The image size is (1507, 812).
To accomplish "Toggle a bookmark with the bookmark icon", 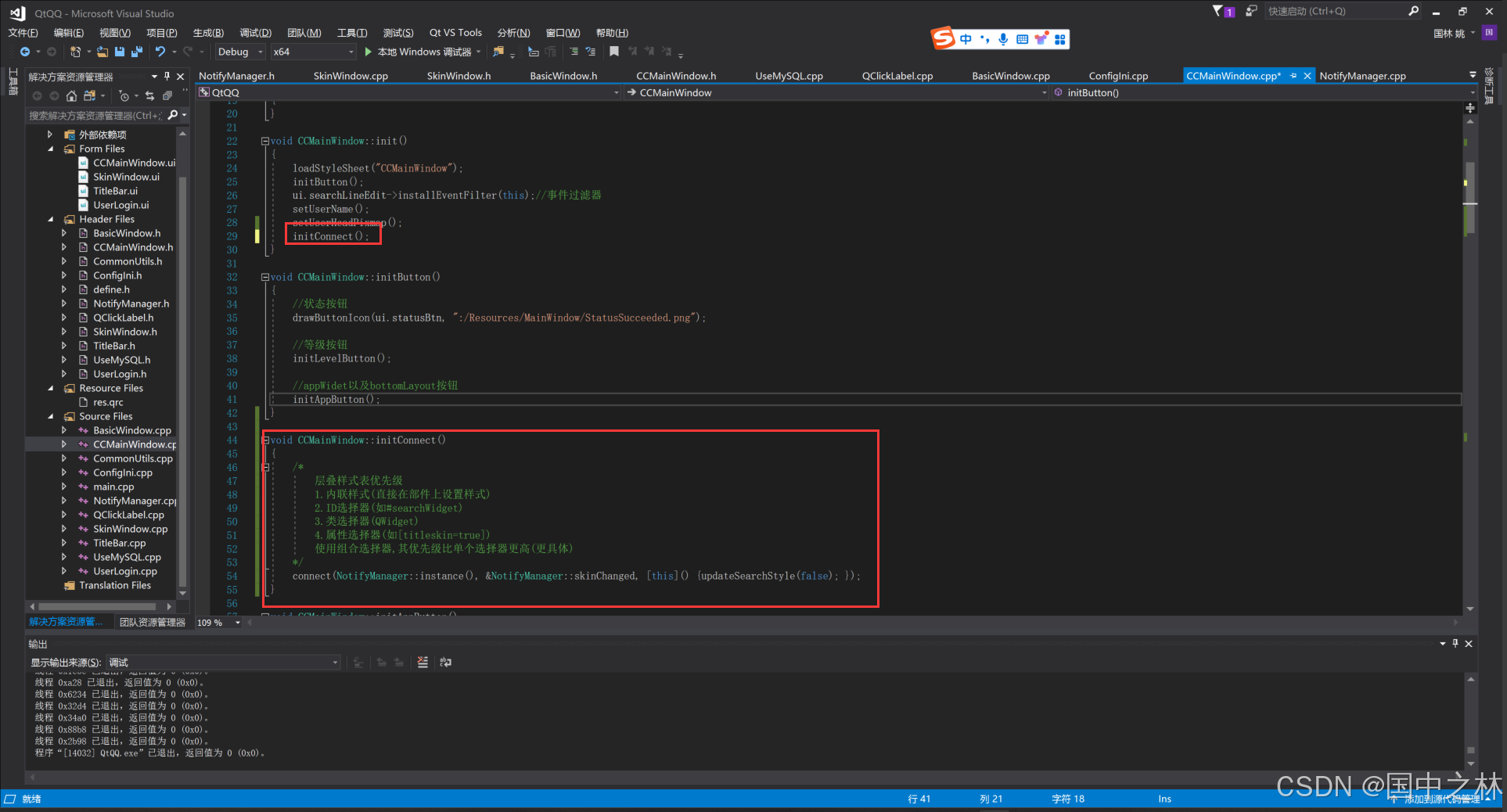I will tap(614, 52).
